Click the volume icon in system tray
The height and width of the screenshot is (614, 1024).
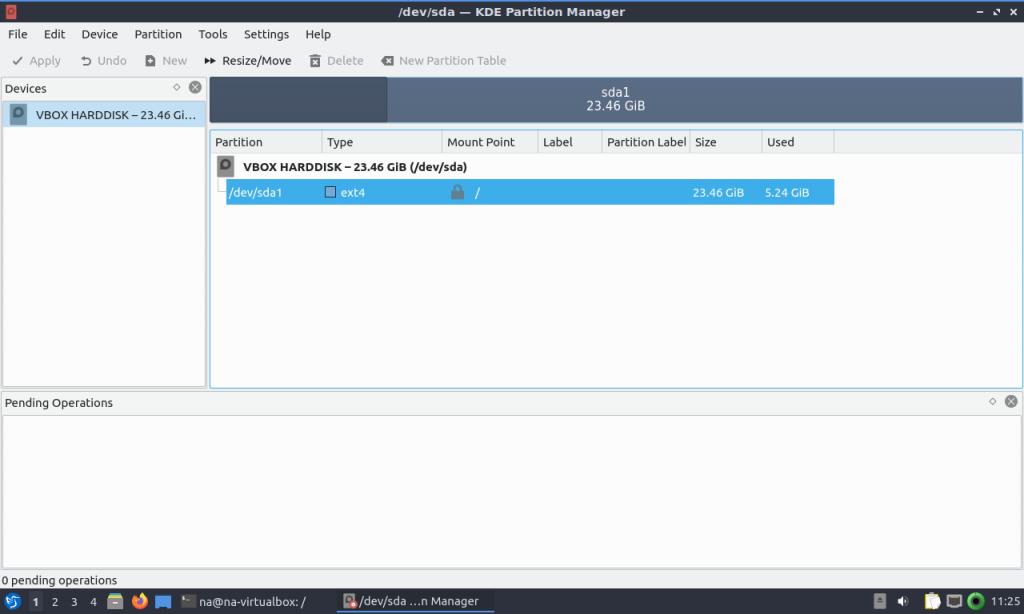coord(903,602)
